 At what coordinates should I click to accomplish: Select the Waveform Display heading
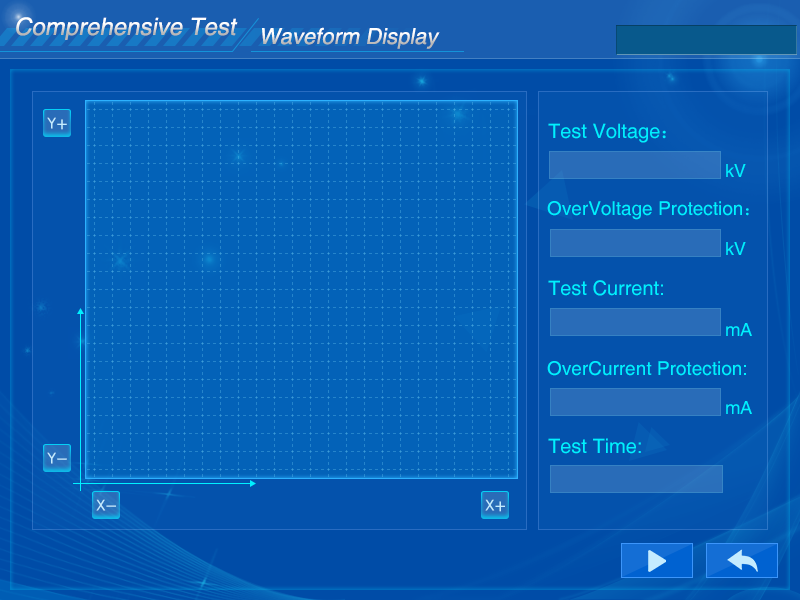[349, 37]
